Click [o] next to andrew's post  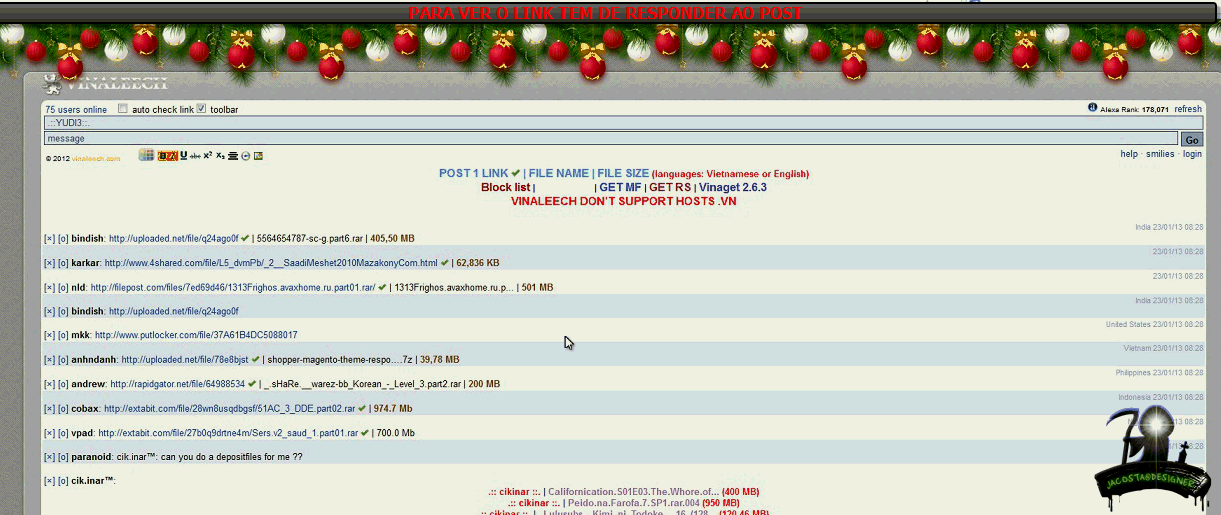[x=63, y=384]
